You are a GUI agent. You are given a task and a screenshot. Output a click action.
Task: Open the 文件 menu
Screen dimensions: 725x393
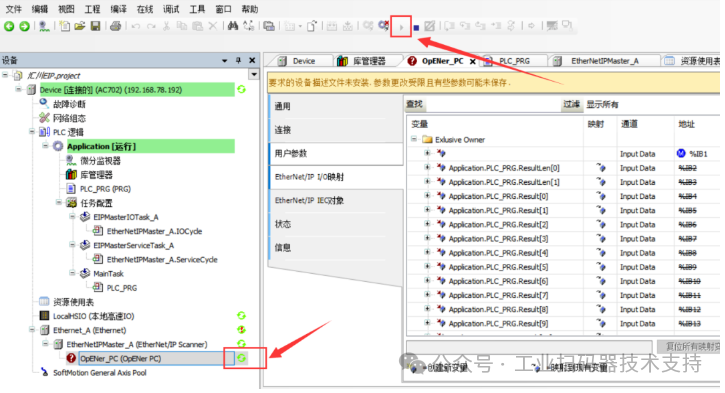coord(13,9)
